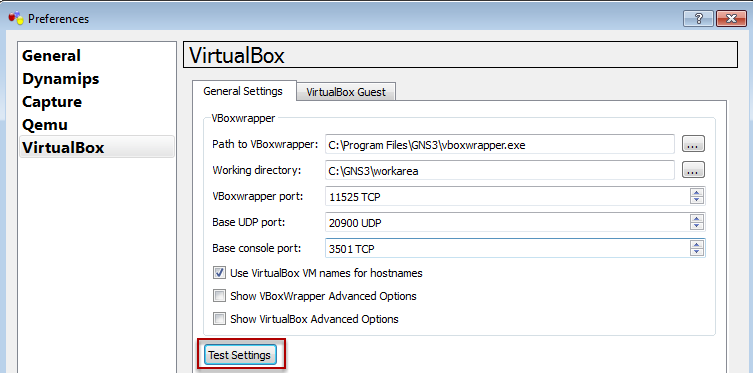Viewport: 753px width, 373px height.
Task: Select VirtualBox in the preferences list
Action: [97, 147]
